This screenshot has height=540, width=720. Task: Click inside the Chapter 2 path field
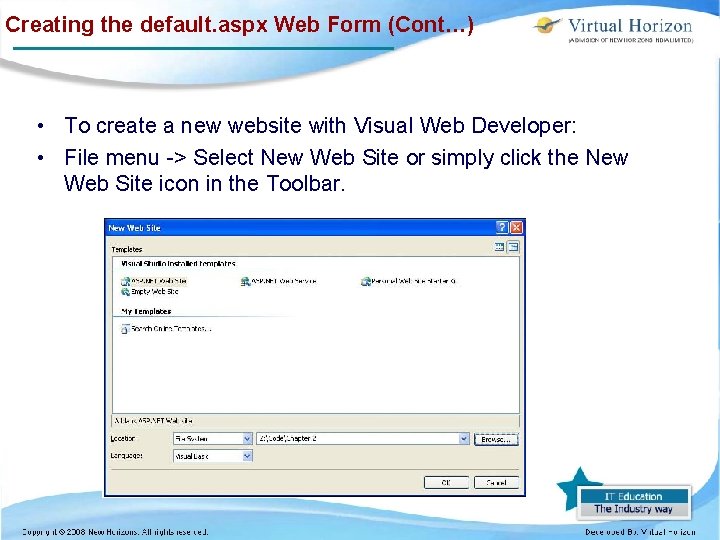pos(357,439)
